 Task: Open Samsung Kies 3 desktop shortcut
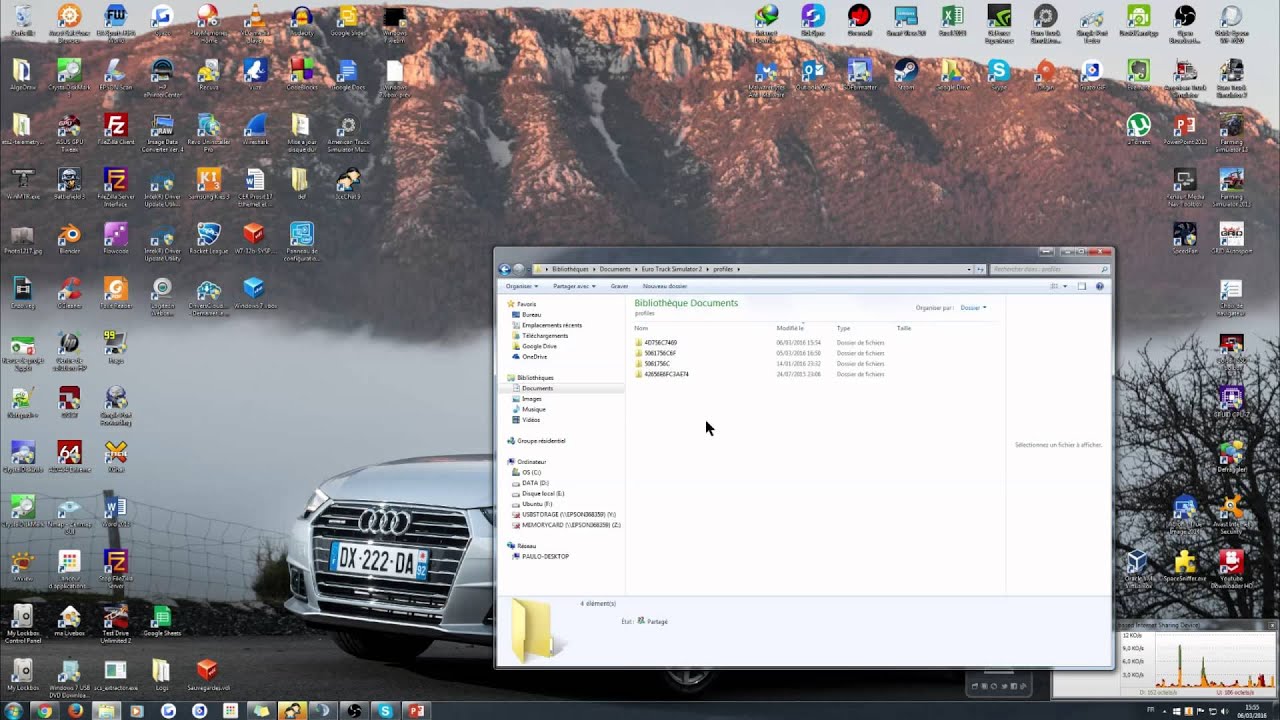[x=208, y=185]
